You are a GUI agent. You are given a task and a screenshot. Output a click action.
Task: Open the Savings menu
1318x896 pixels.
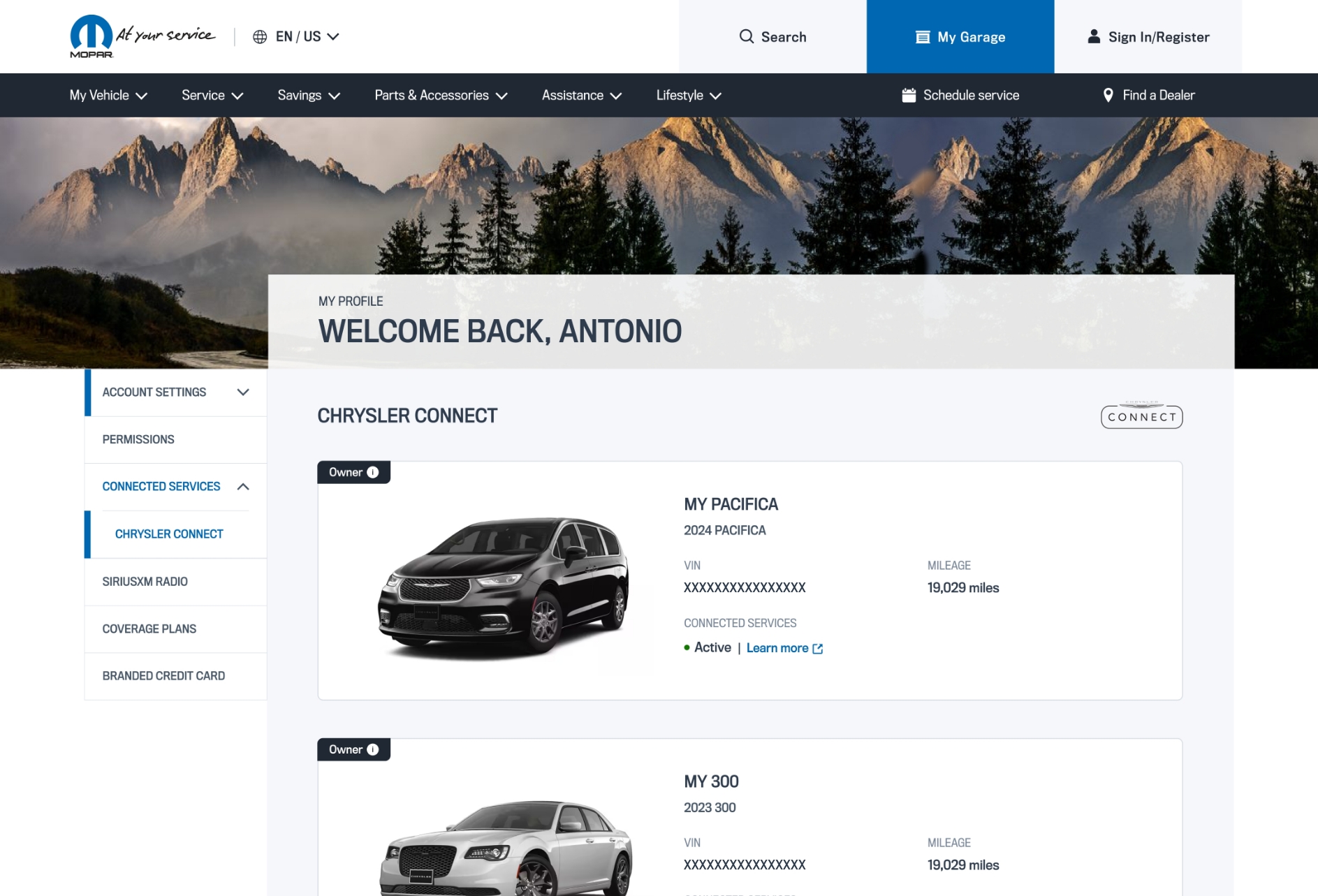coord(308,95)
